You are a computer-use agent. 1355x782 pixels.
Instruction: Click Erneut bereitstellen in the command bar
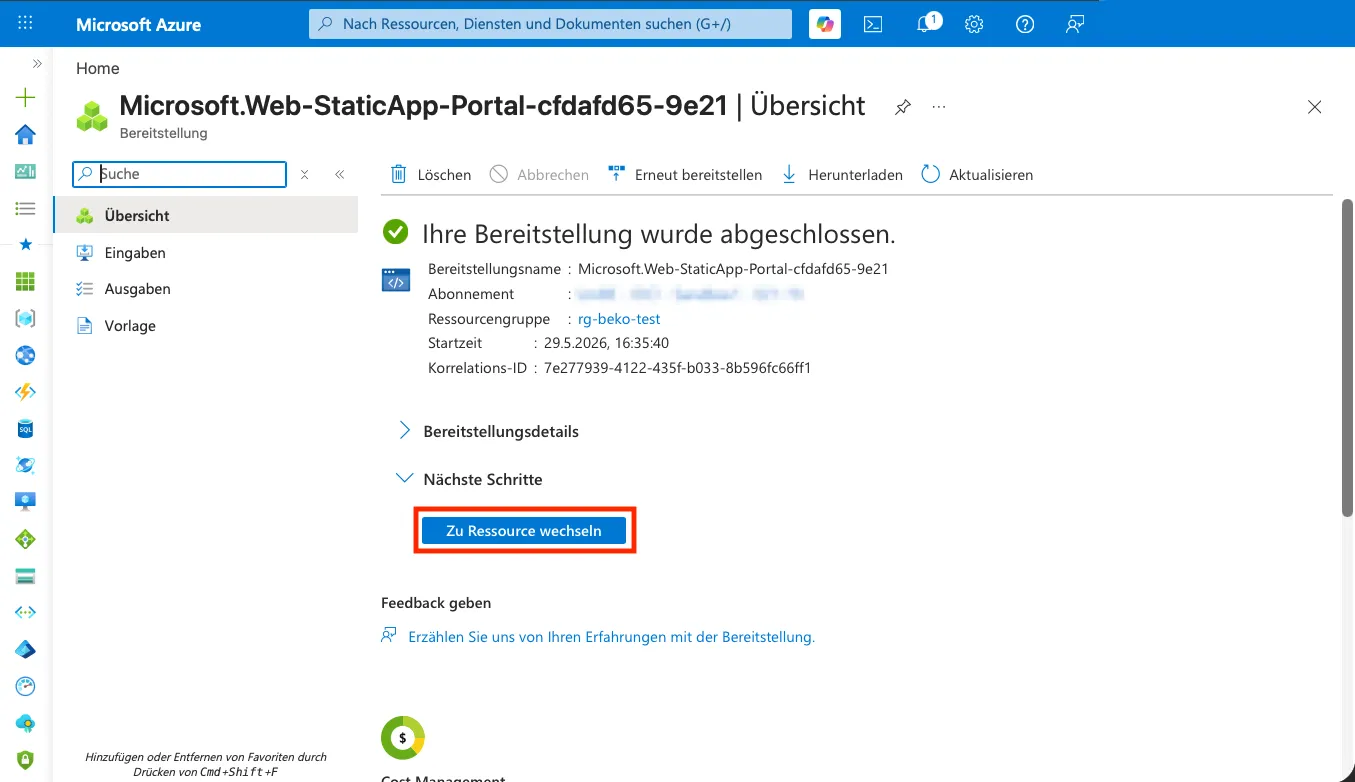[x=685, y=175]
